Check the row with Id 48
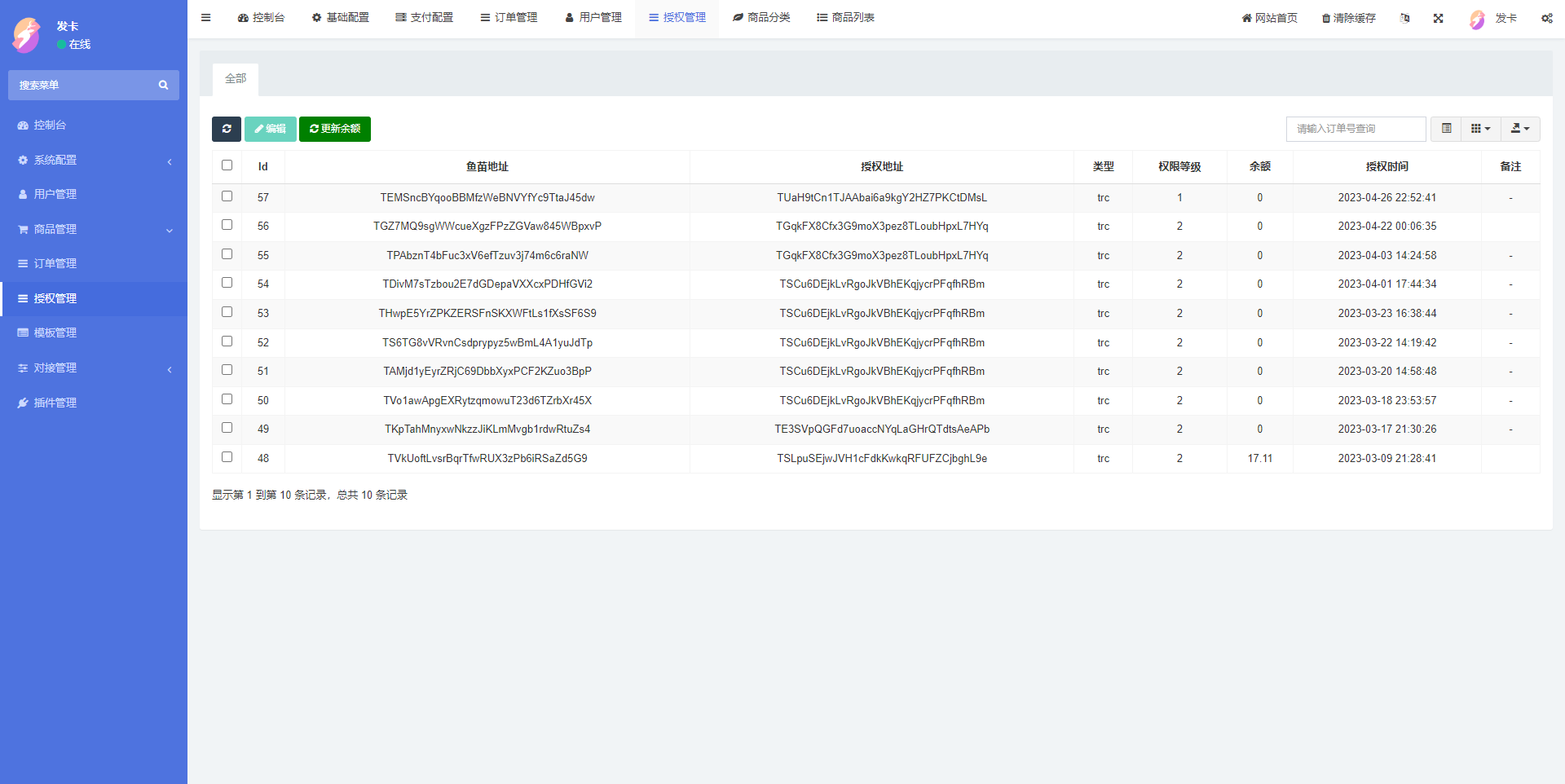The image size is (1565, 784). point(227,457)
